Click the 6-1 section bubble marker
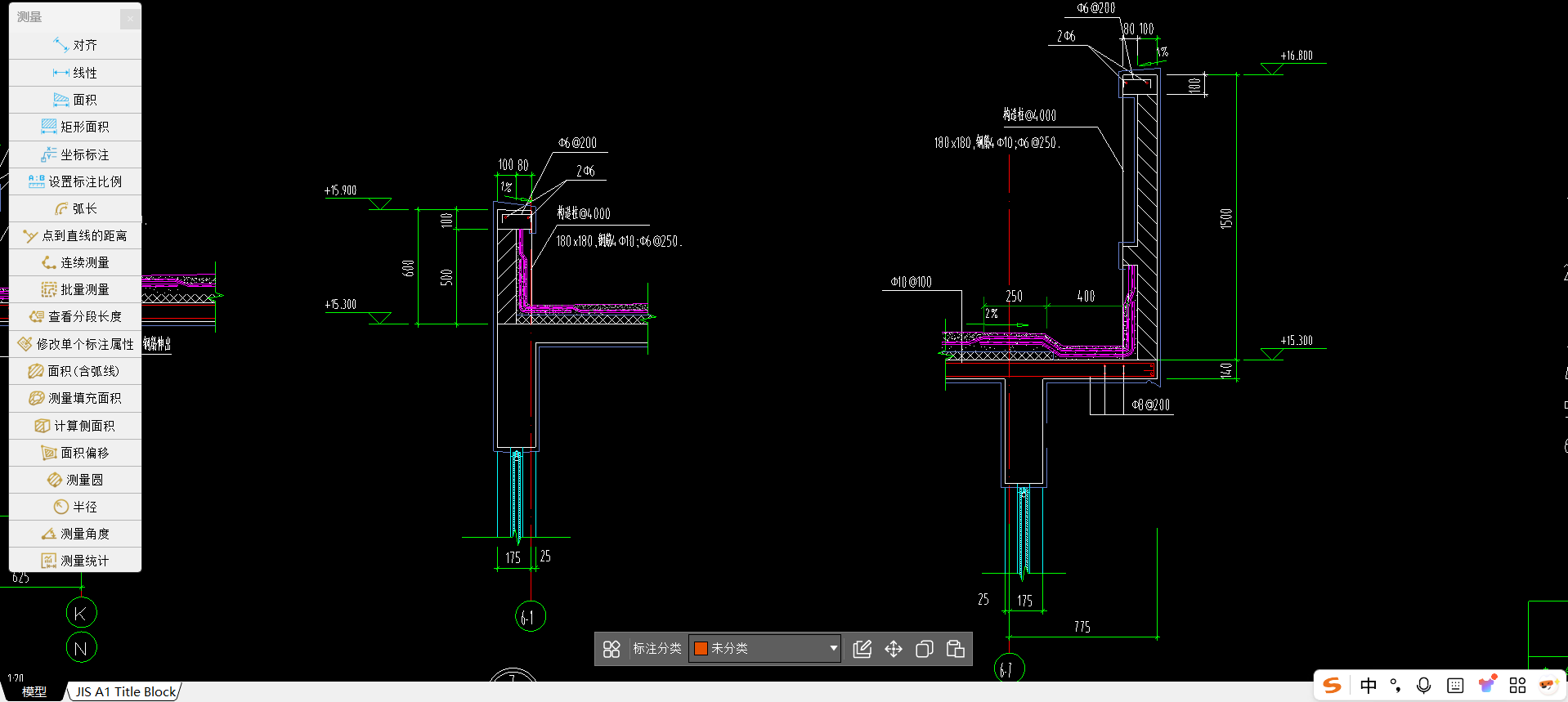 click(x=531, y=616)
